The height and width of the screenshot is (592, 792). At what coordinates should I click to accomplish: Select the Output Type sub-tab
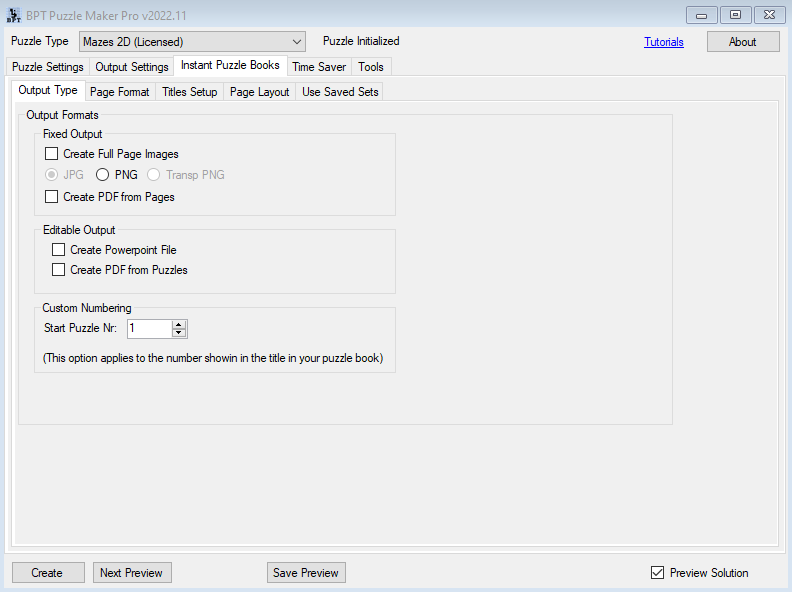tap(48, 90)
